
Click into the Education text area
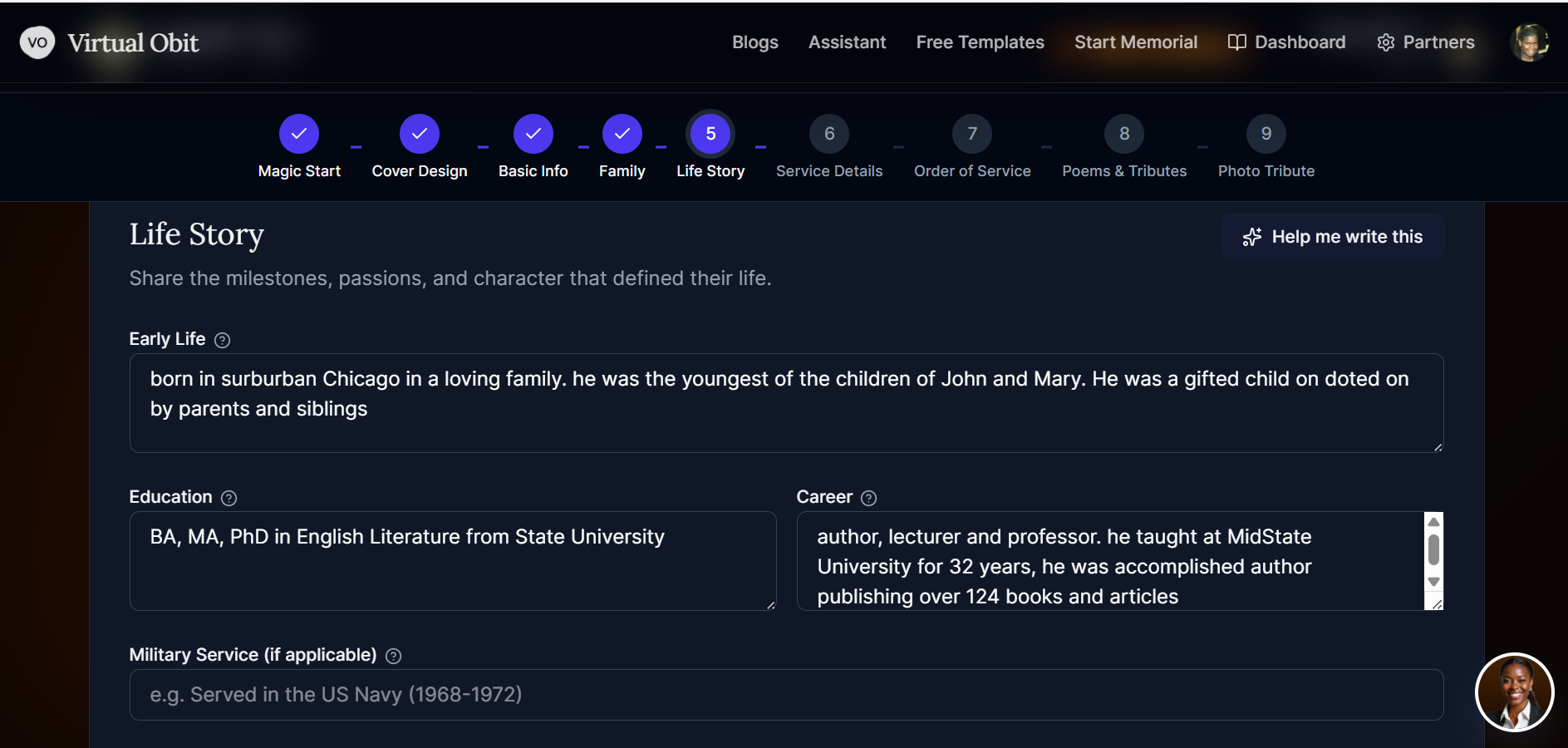(x=453, y=561)
